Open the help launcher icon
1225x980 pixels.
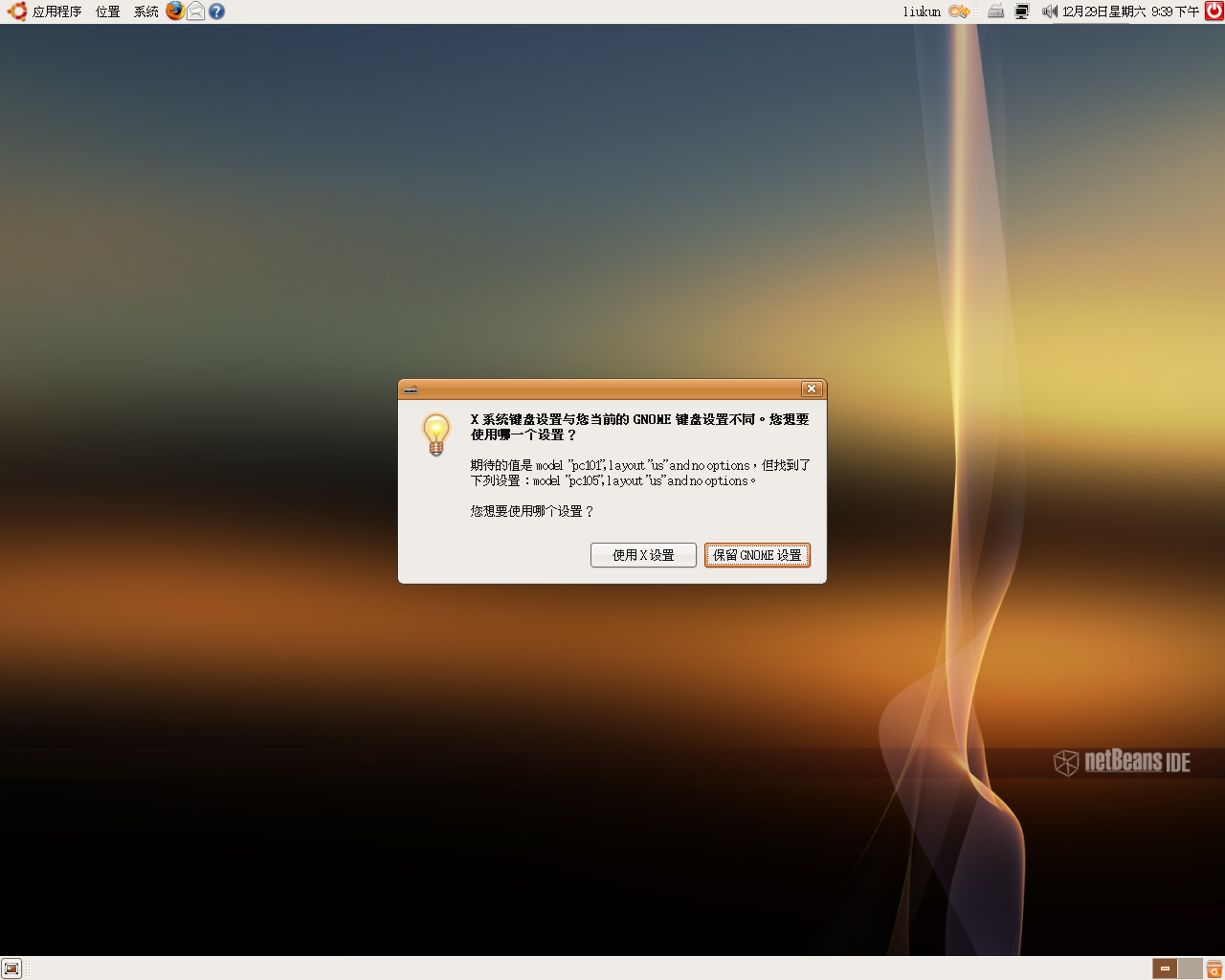pyautogui.click(x=217, y=11)
